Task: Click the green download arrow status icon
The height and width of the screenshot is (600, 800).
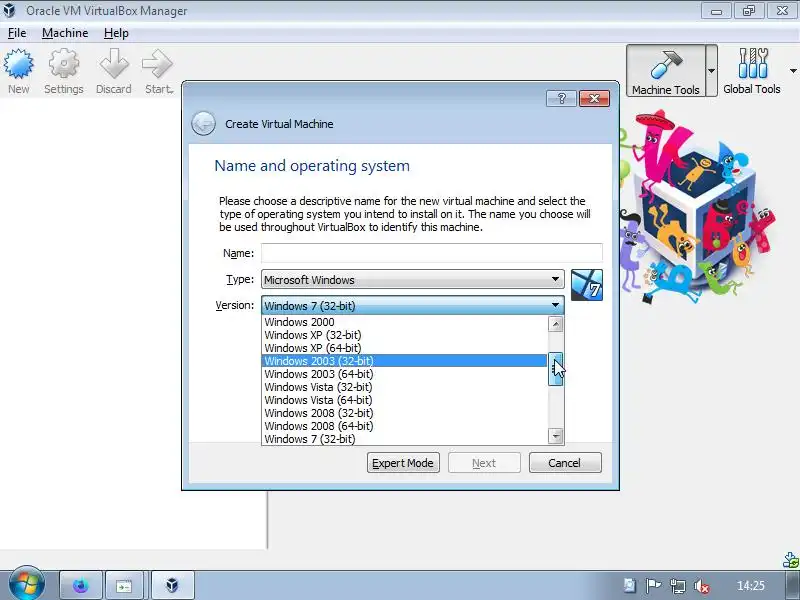Action: pos(791,560)
